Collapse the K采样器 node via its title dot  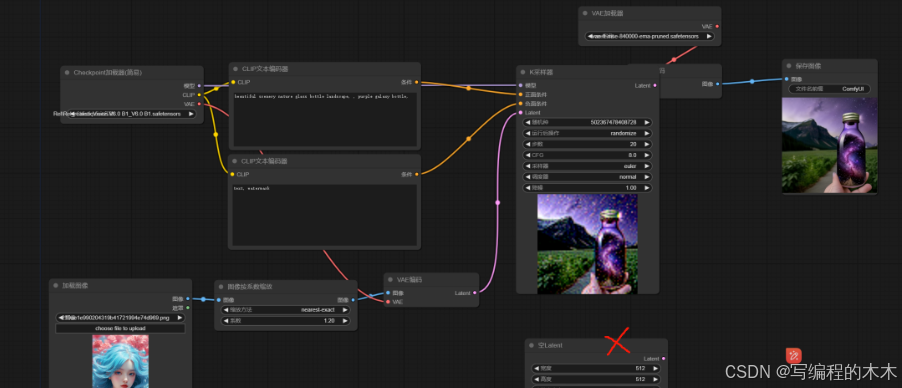(523, 73)
